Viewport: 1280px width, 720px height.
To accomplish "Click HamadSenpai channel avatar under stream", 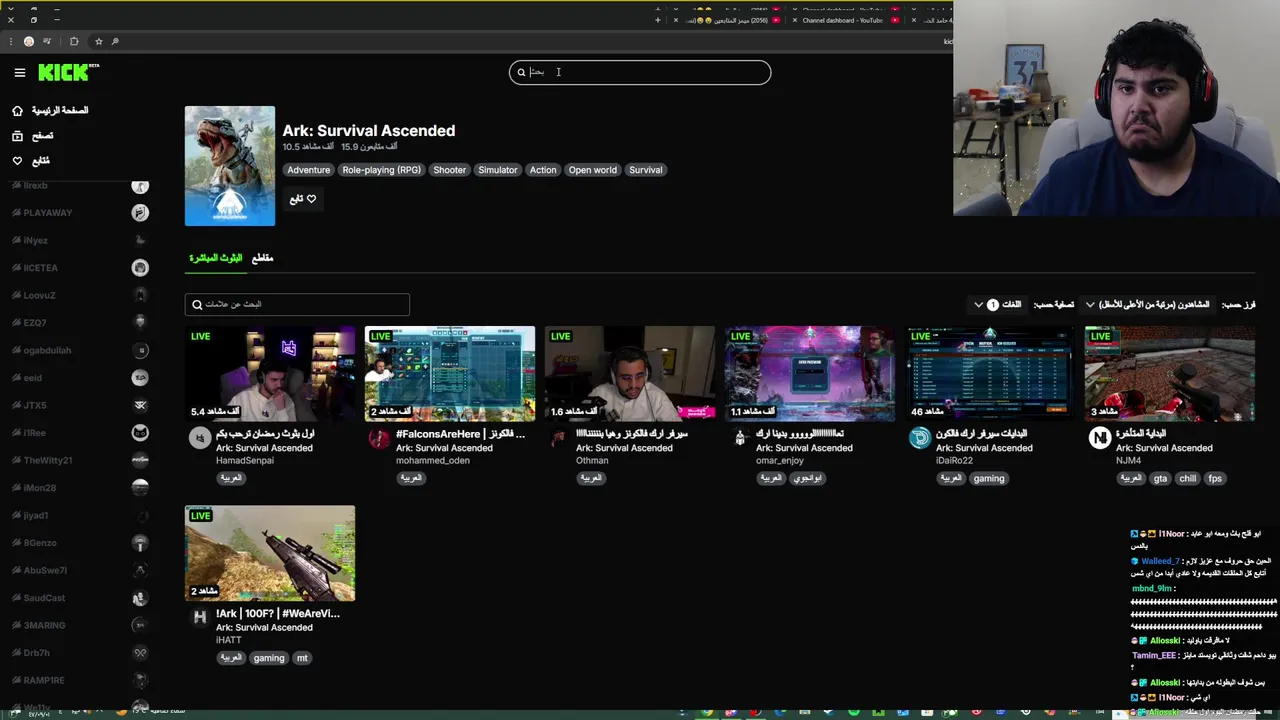I will point(200,438).
